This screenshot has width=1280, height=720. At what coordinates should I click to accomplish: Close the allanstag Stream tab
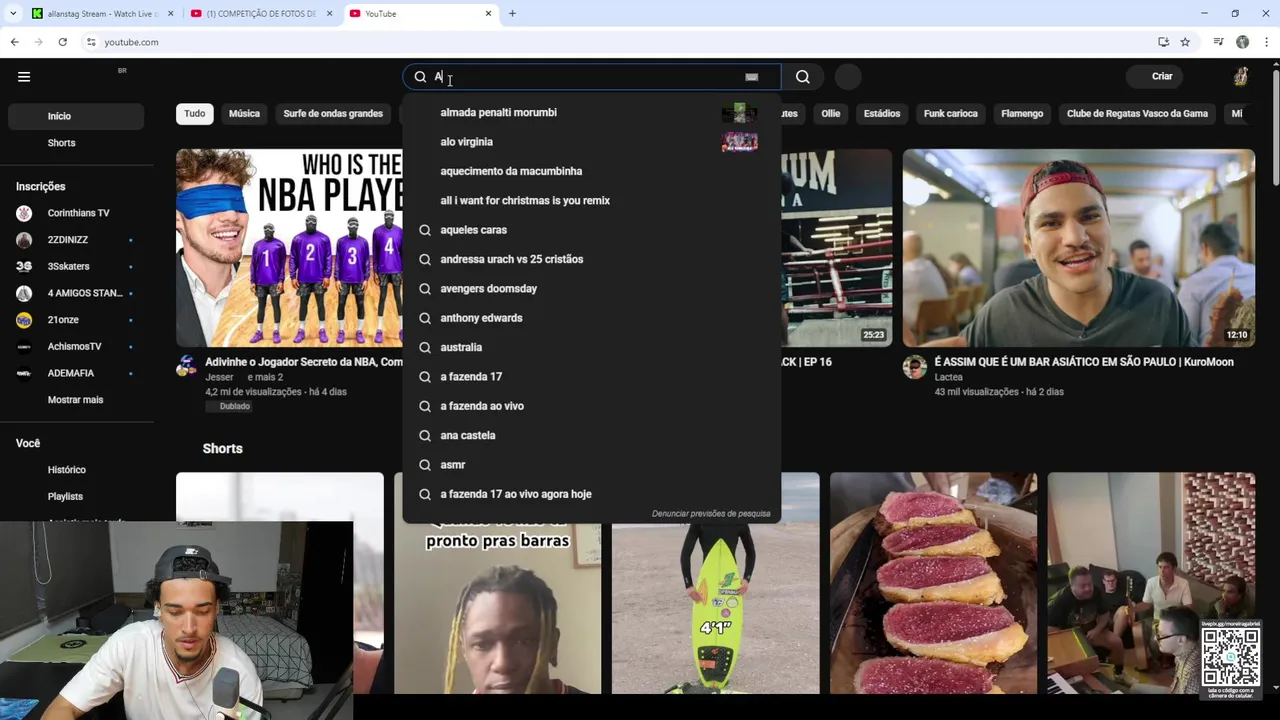[x=170, y=14]
